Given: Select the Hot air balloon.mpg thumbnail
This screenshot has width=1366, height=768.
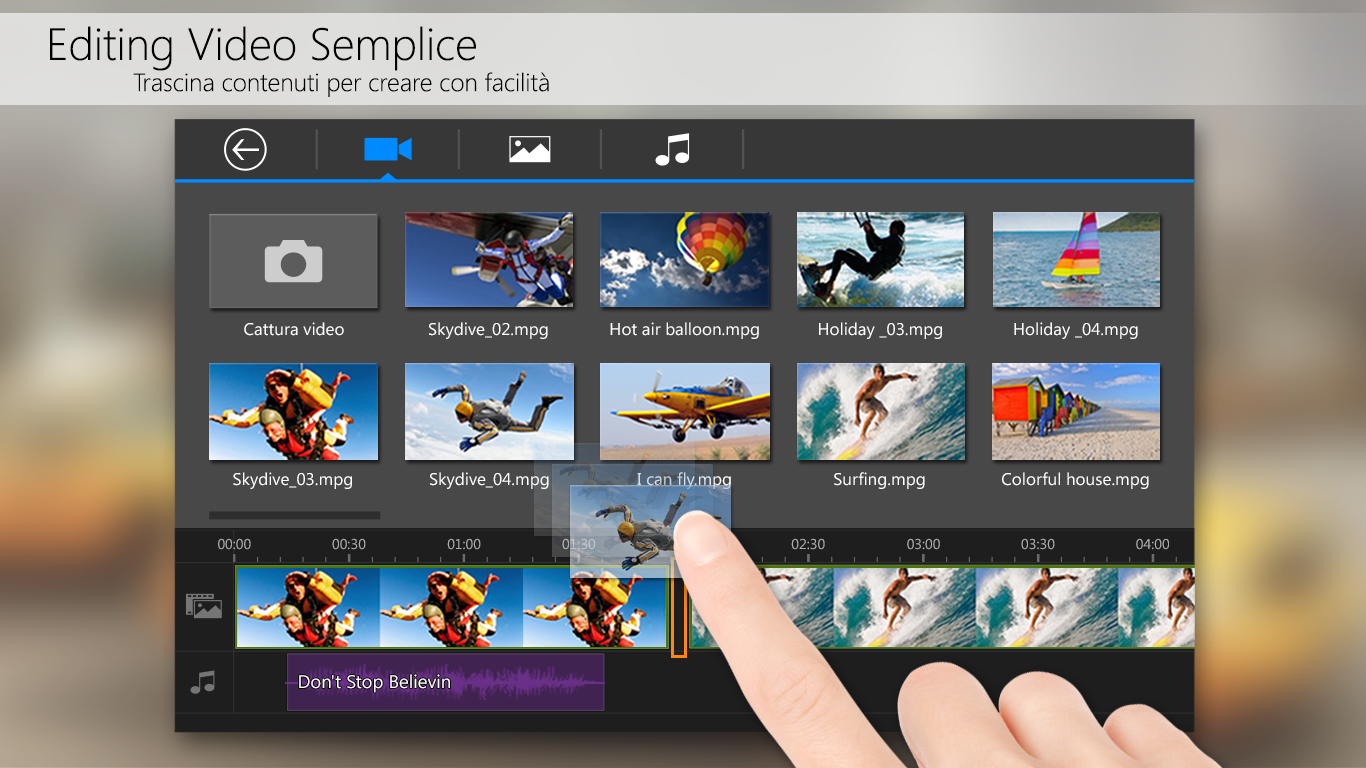Looking at the screenshot, I should [x=685, y=260].
